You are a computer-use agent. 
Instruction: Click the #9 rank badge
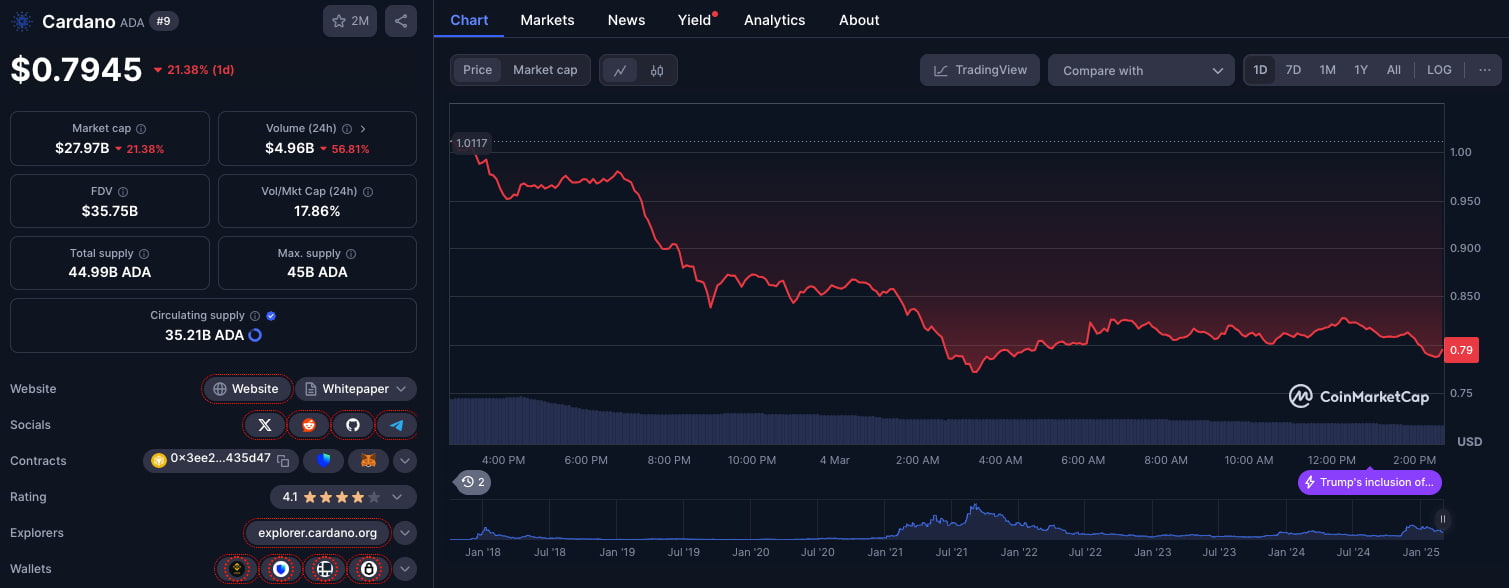pos(164,20)
